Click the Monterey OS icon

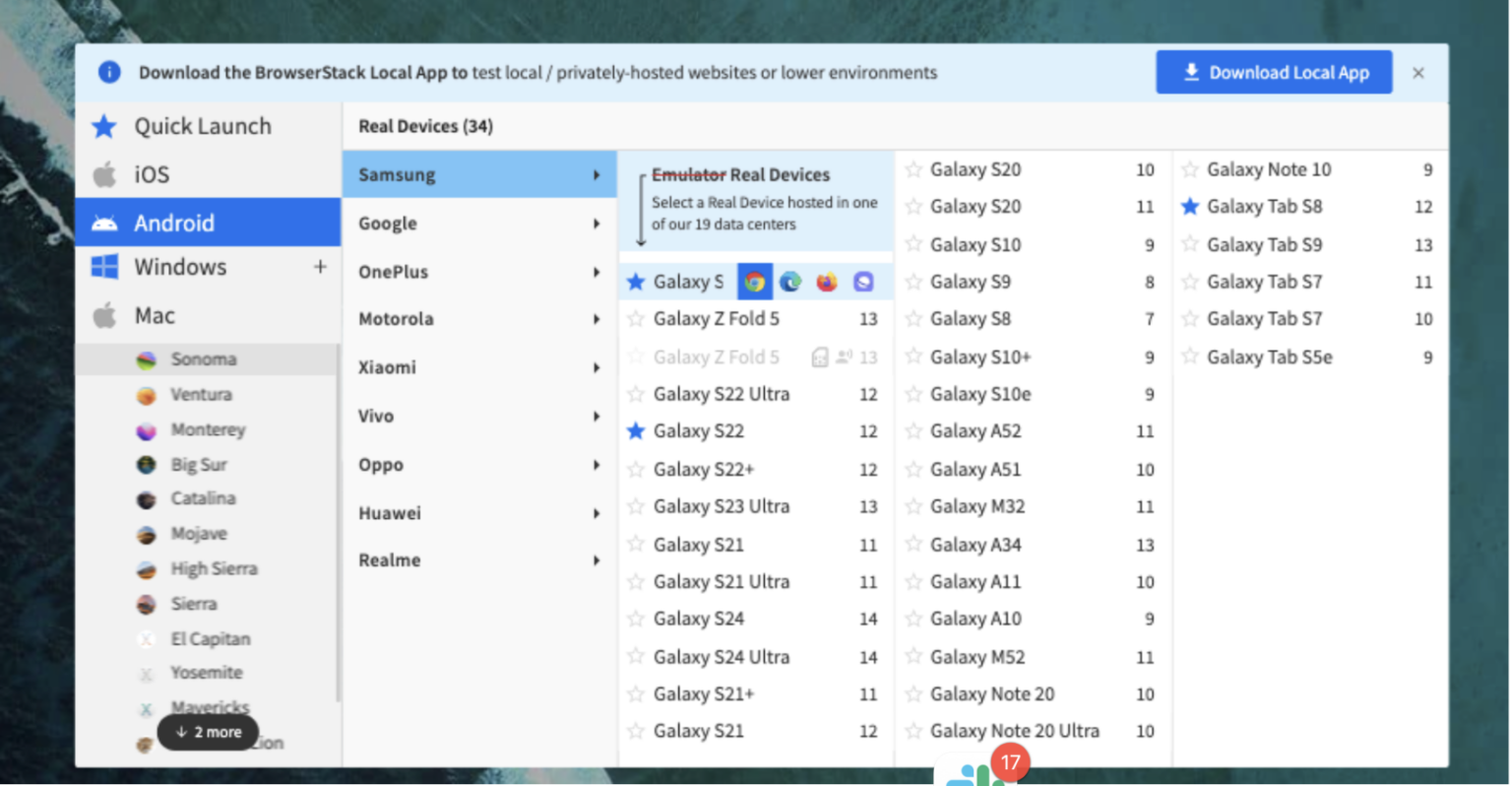tap(146, 430)
